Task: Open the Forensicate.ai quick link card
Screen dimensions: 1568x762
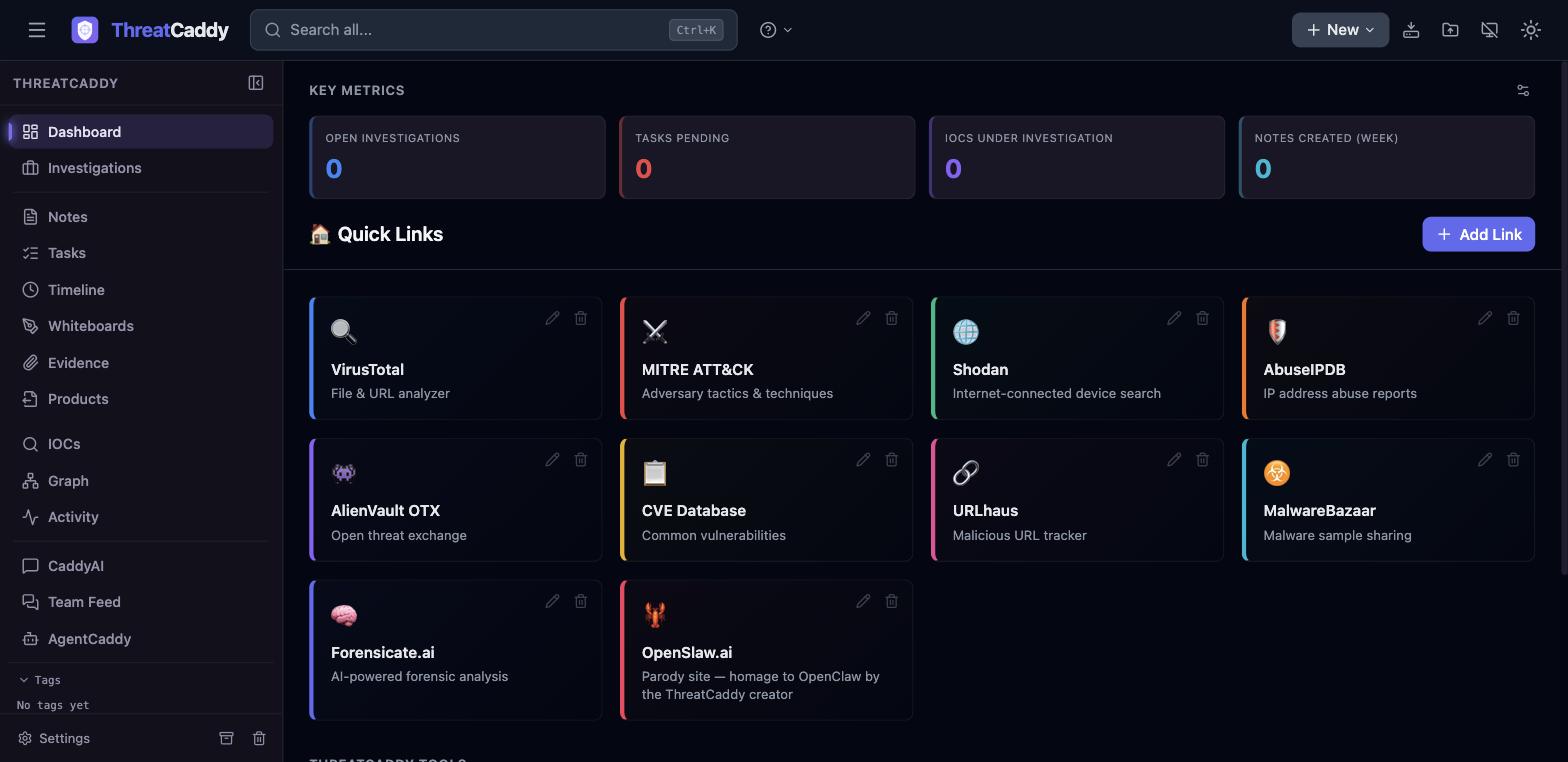Action: point(456,650)
